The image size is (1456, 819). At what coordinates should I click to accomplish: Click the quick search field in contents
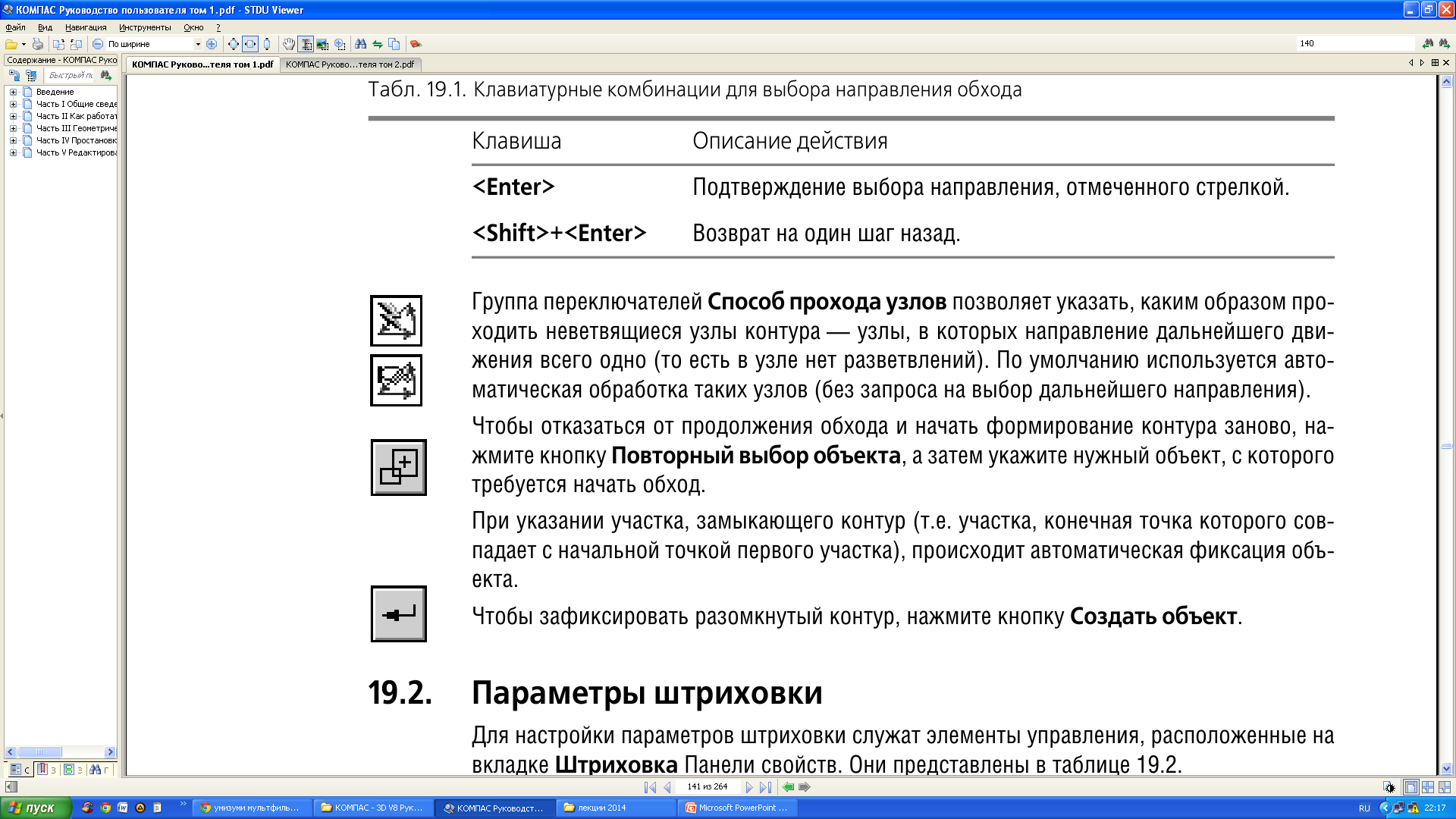point(70,75)
